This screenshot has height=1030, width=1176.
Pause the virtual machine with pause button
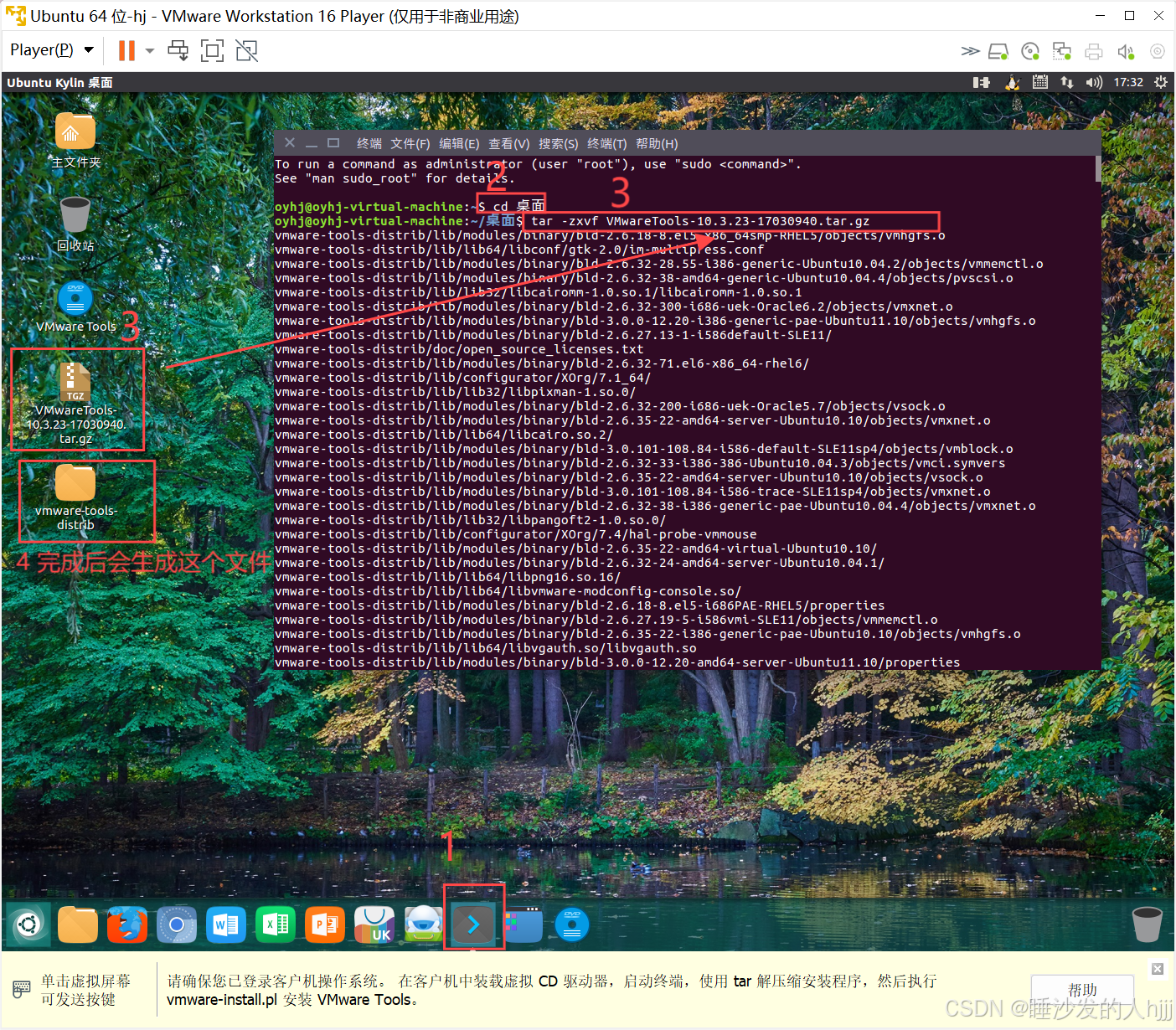click(x=126, y=50)
